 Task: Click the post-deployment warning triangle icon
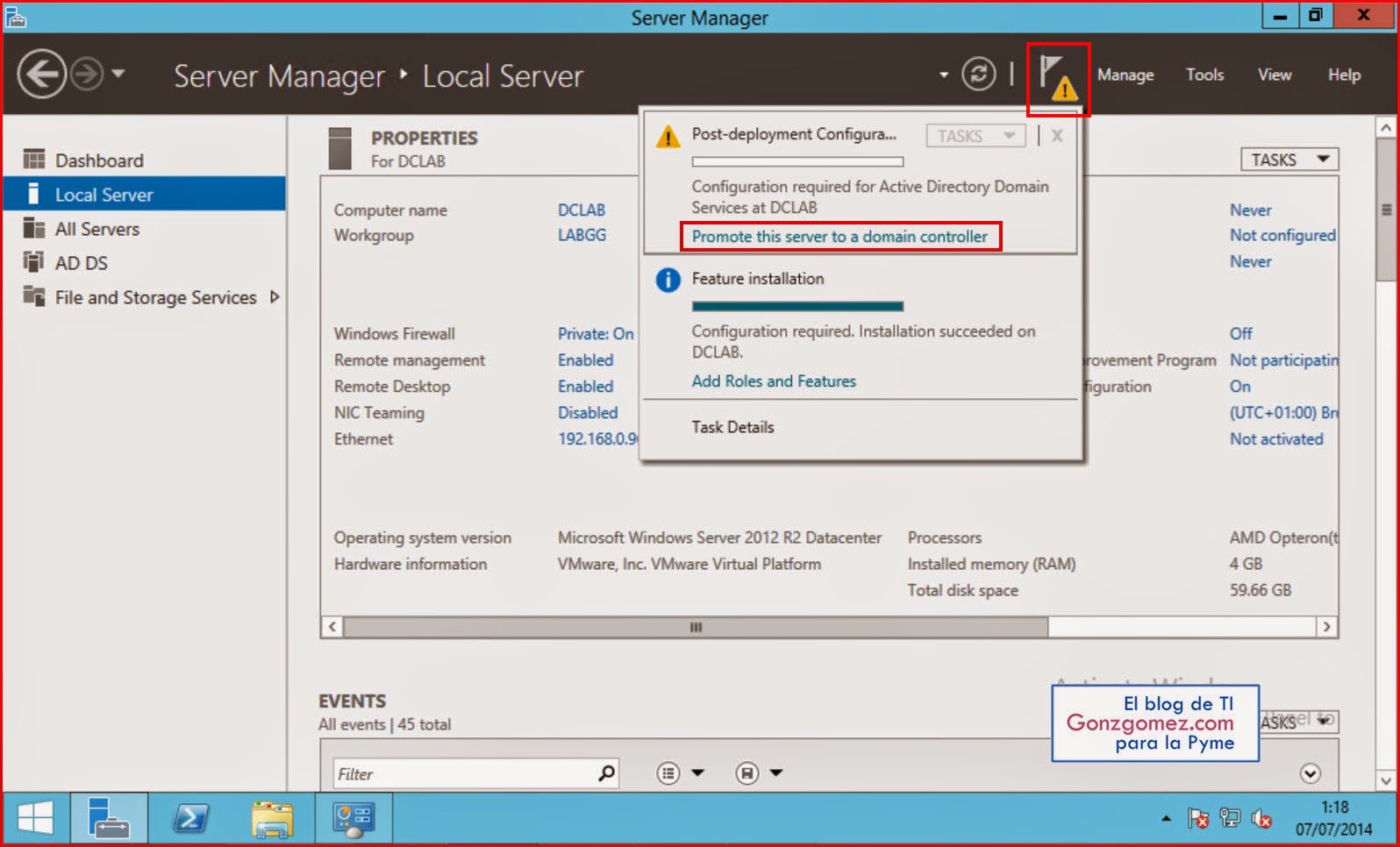coord(668,137)
